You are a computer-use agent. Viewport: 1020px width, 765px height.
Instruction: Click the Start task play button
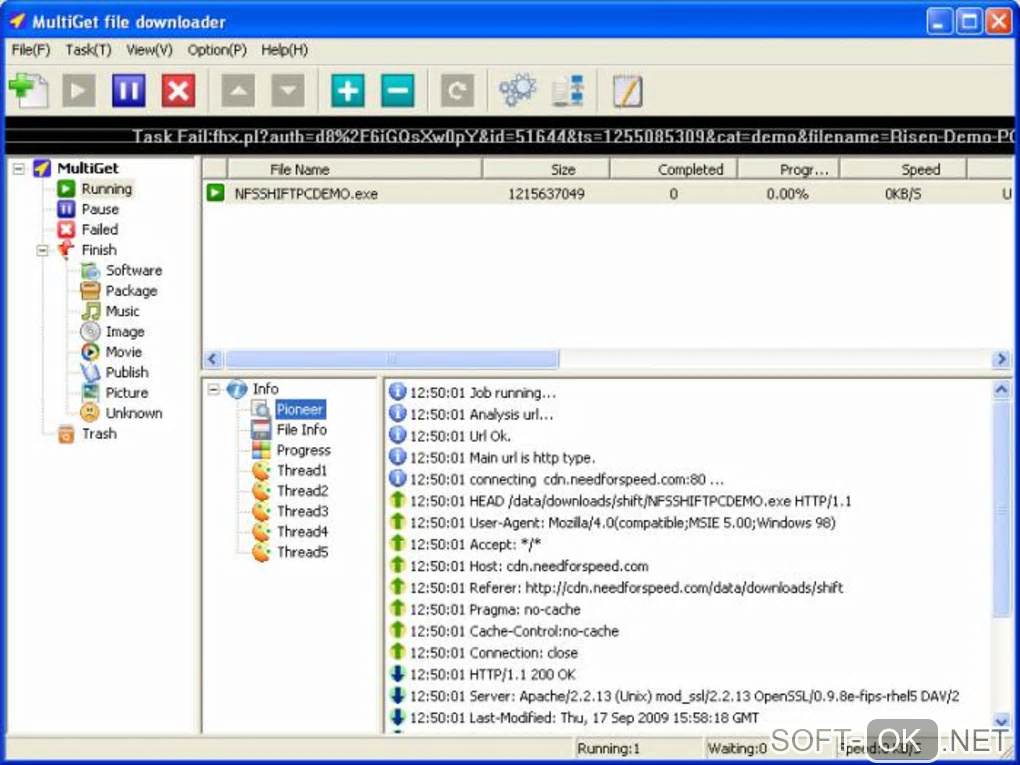pos(79,90)
